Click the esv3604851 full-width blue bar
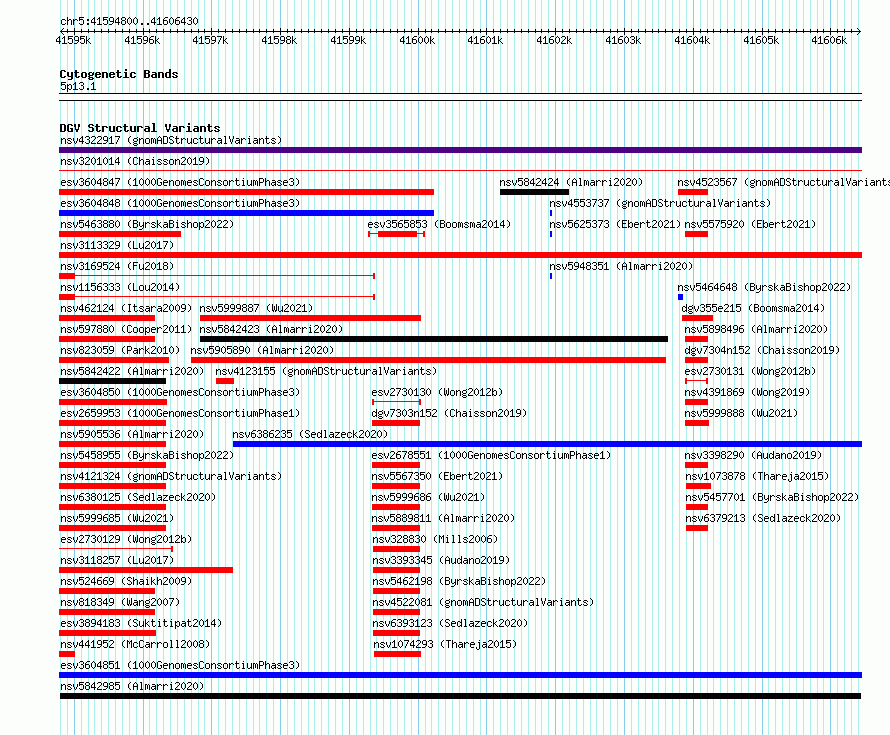Screen dimensions: 890x735 coord(460,675)
